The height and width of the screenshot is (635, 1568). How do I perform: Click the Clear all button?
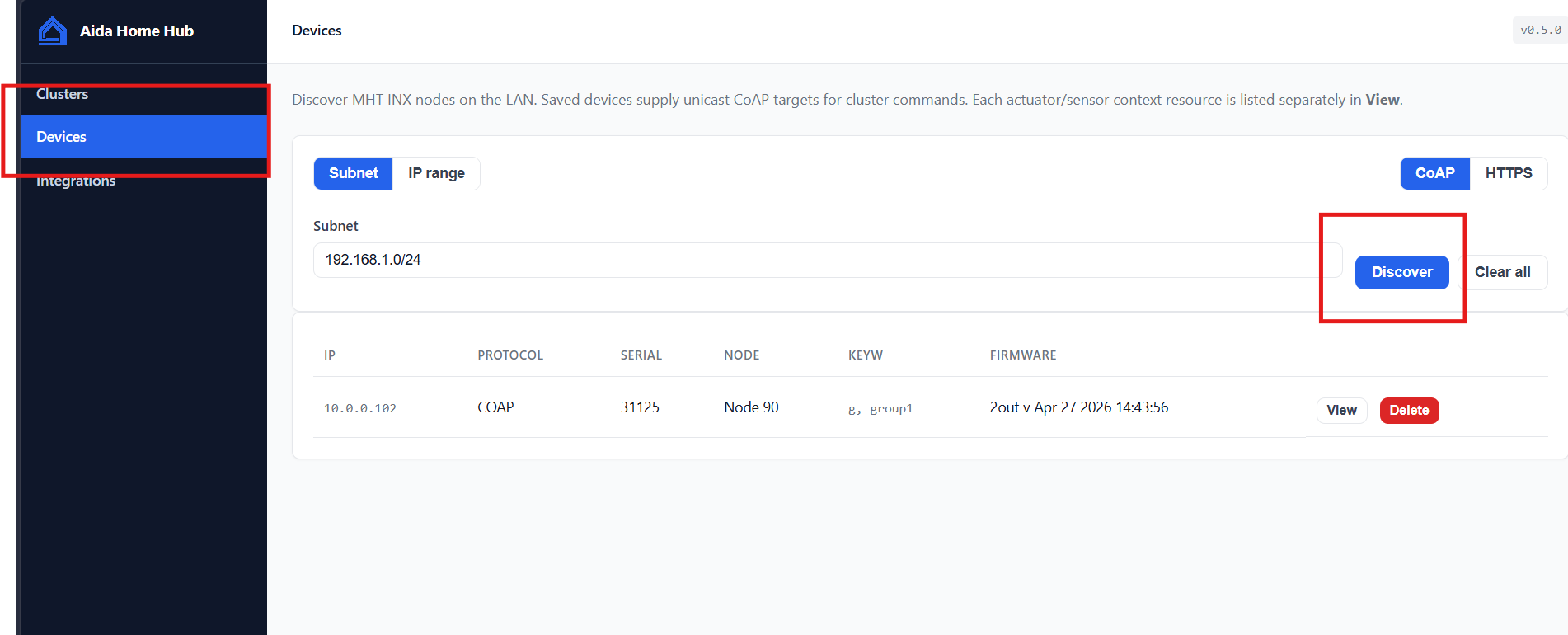coord(1502,272)
